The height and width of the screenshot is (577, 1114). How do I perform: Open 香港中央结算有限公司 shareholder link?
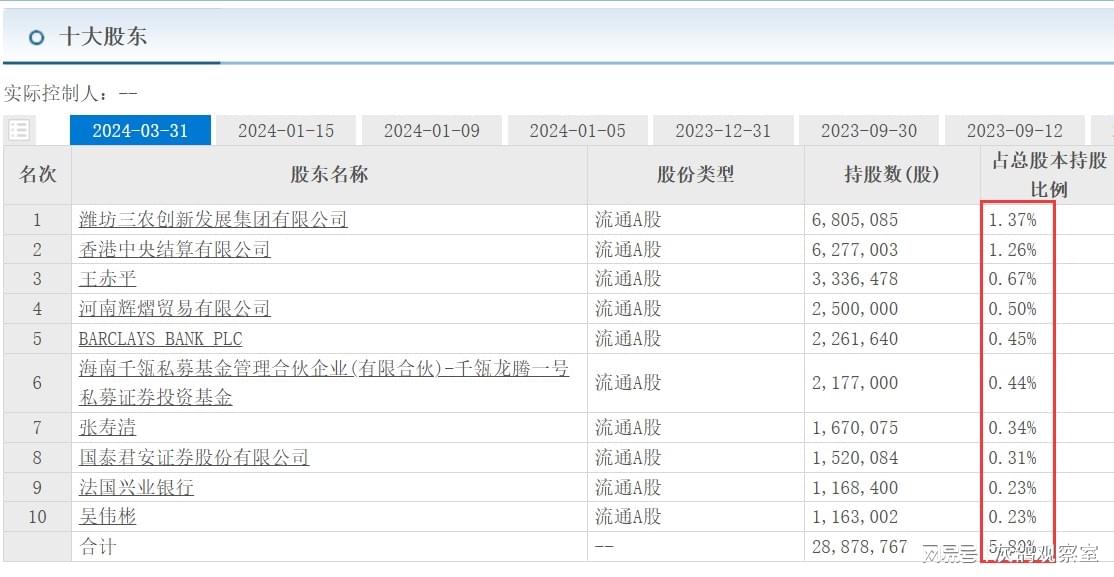[175, 249]
